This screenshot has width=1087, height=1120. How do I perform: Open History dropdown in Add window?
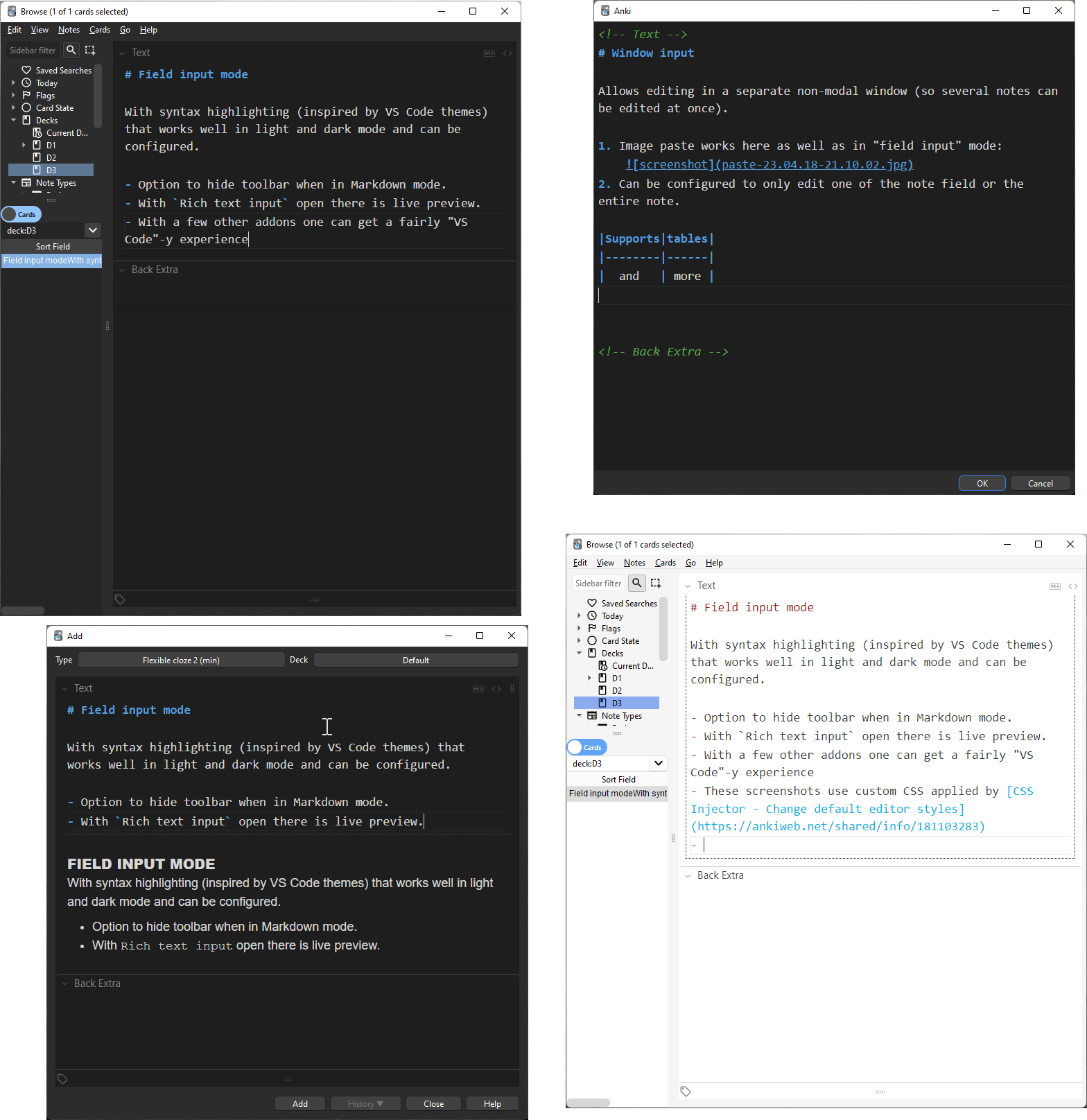pyautogui.click(x=365, y=1103)
